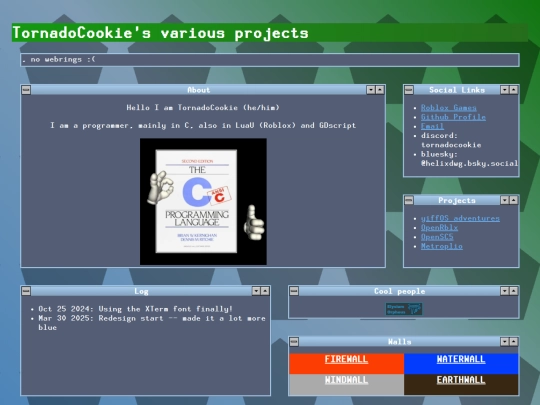Go to the EARTHWALL page
The image size is (540, 405).
461,380
